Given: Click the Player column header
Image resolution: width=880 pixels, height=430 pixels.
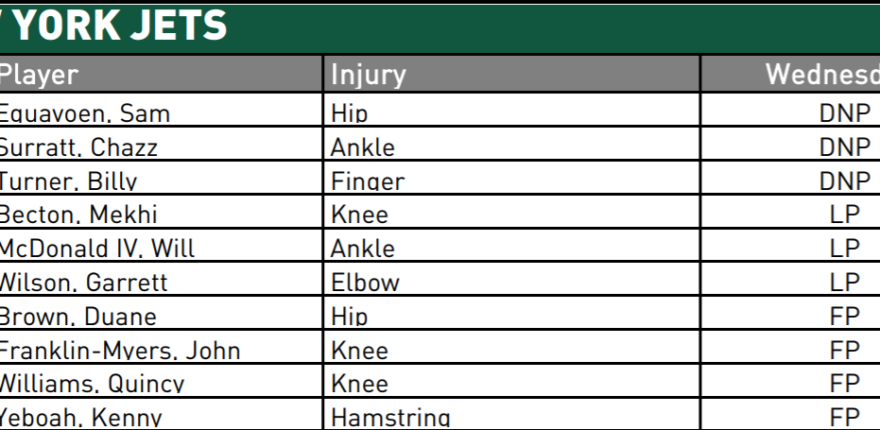Looking at the screenshot, I should point(38,75).
